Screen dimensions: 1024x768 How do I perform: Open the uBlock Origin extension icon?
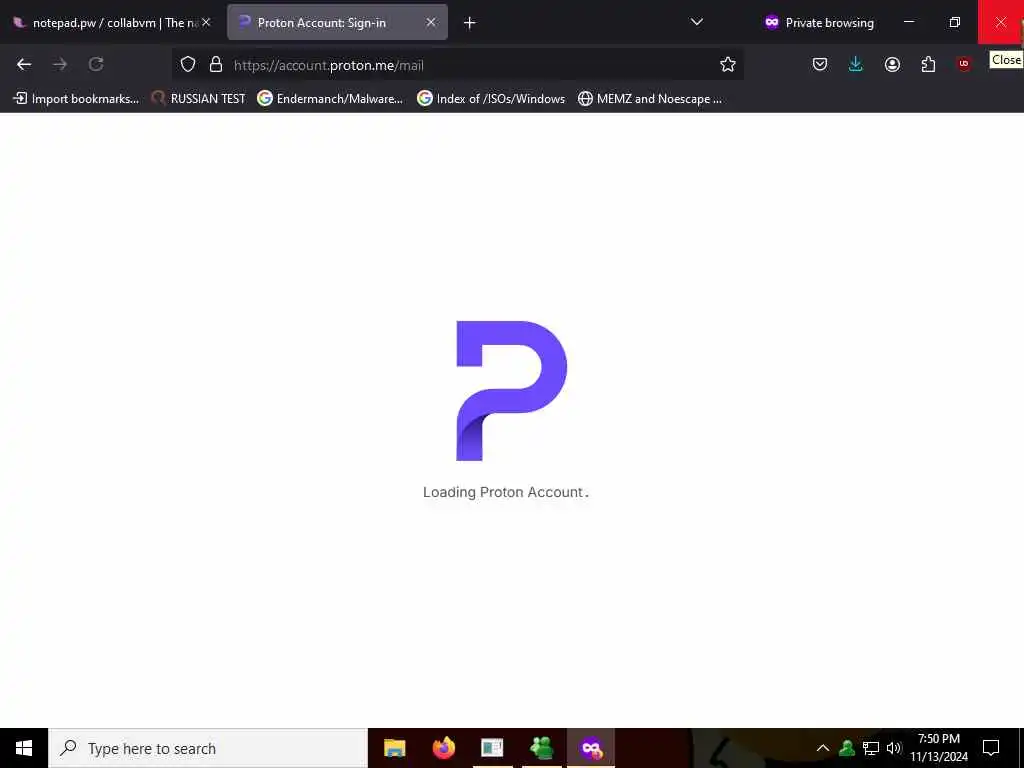(964, 64)
